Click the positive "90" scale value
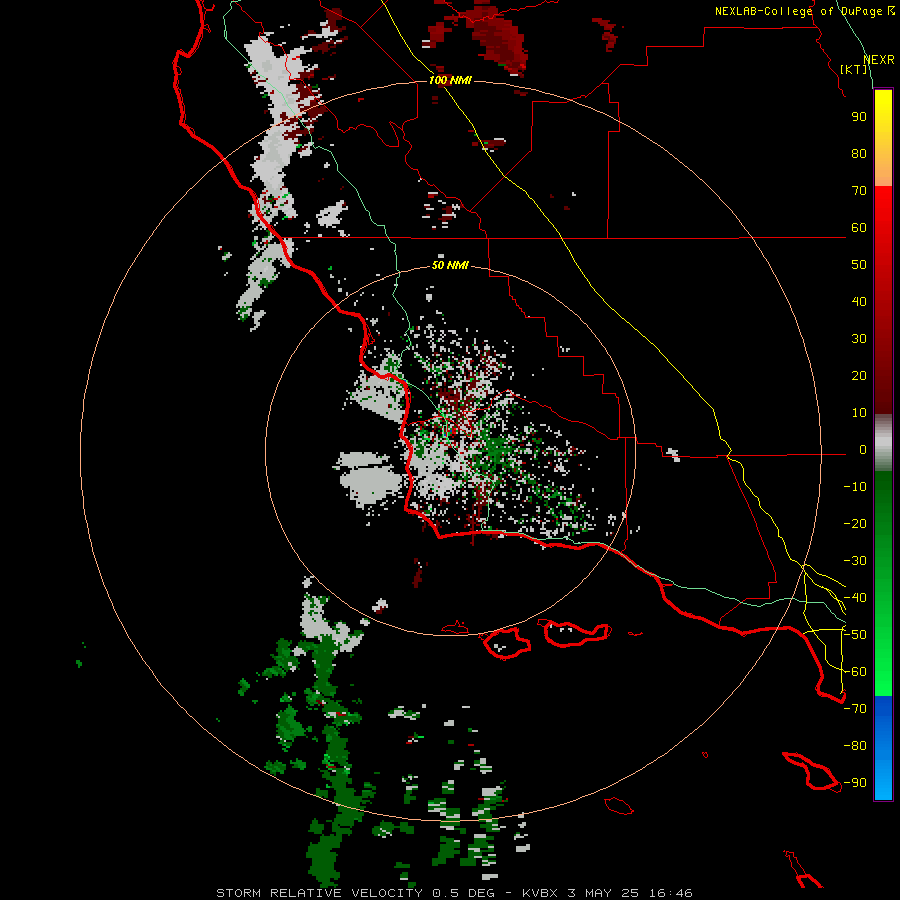900x900 pixels. (859, 117)
